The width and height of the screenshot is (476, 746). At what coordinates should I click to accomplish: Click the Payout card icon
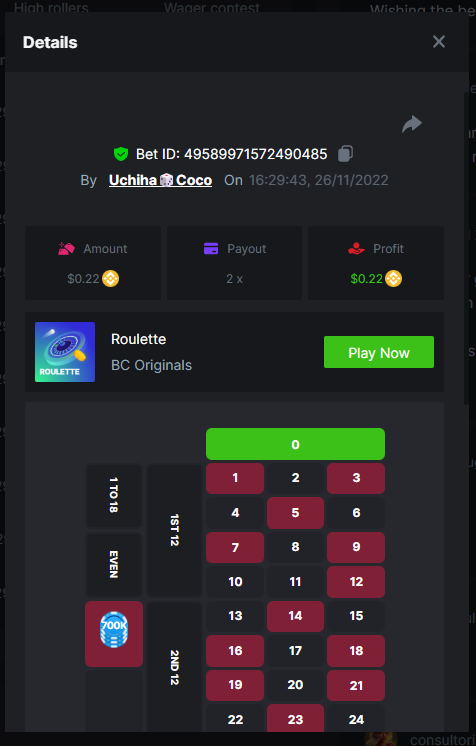[211, 248]
